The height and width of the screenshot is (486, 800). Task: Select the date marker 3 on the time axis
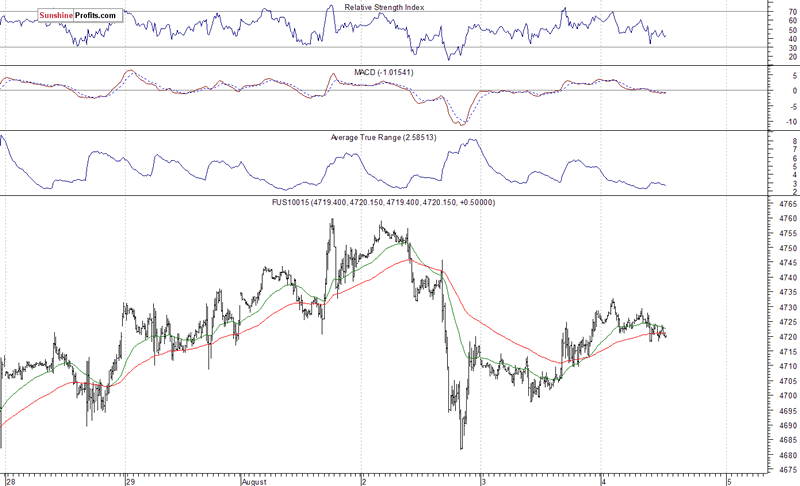(x=484, y=480)
